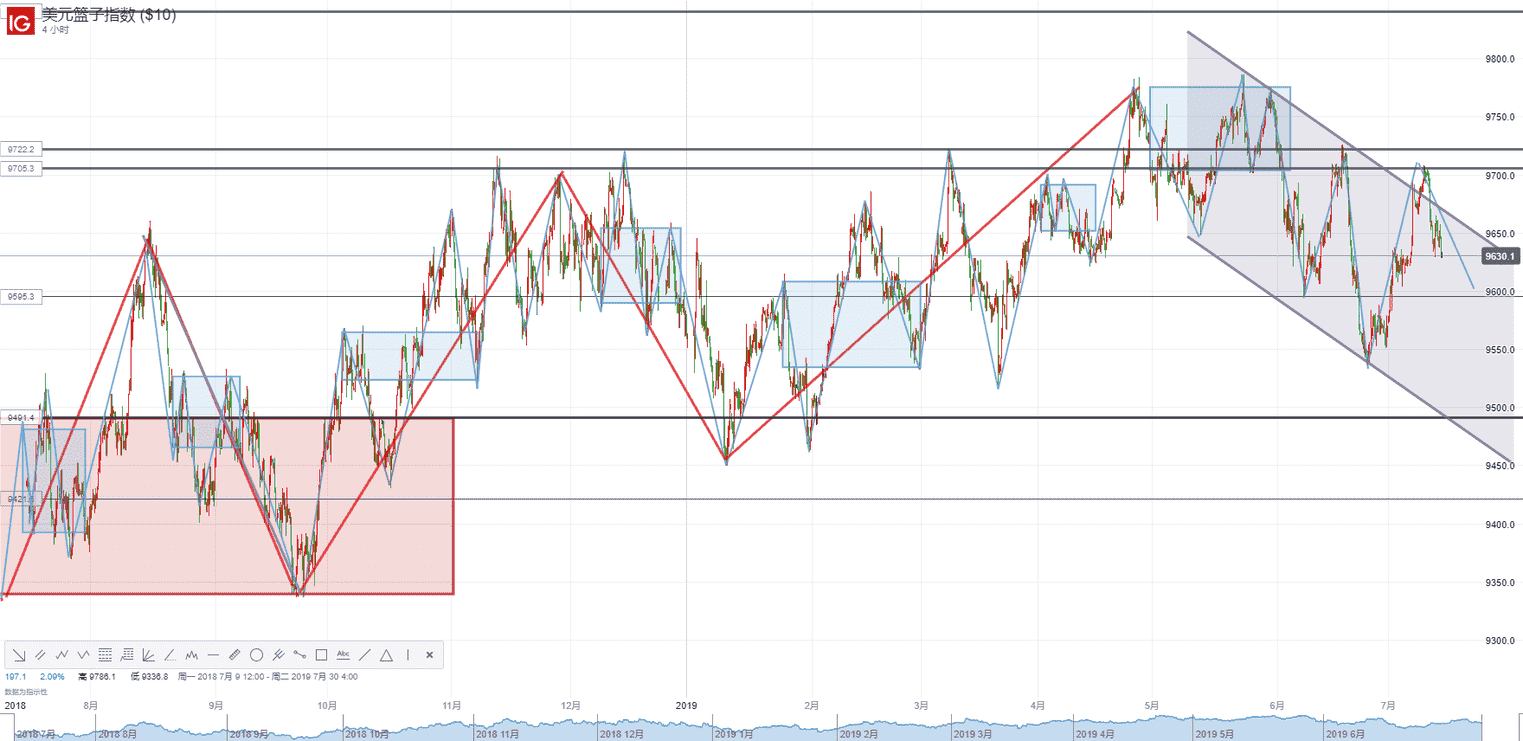
Task: Pick the Fibonacci fan tool
Action: pos(148,655)
